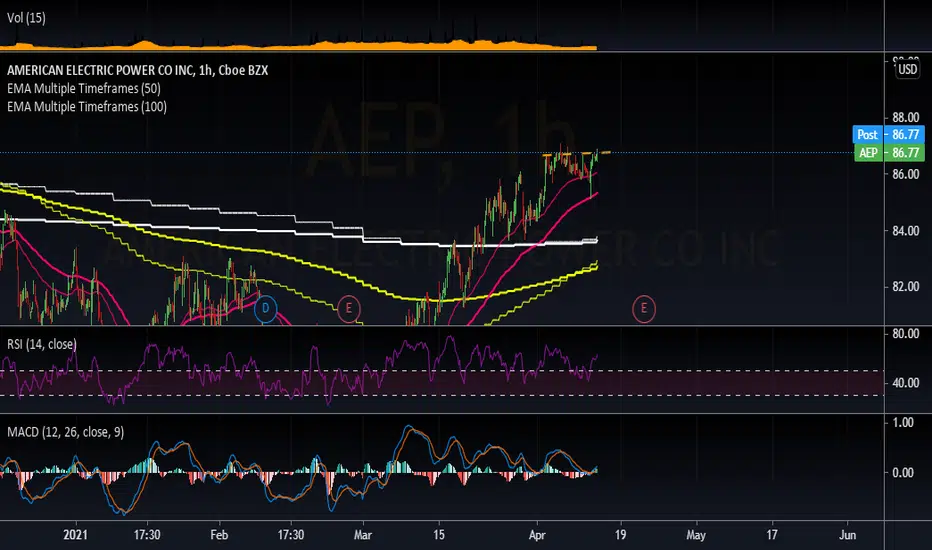Click the earnings 'E' marker near March
Viewport: 932px width, 550px height.
tap(349, 309)
